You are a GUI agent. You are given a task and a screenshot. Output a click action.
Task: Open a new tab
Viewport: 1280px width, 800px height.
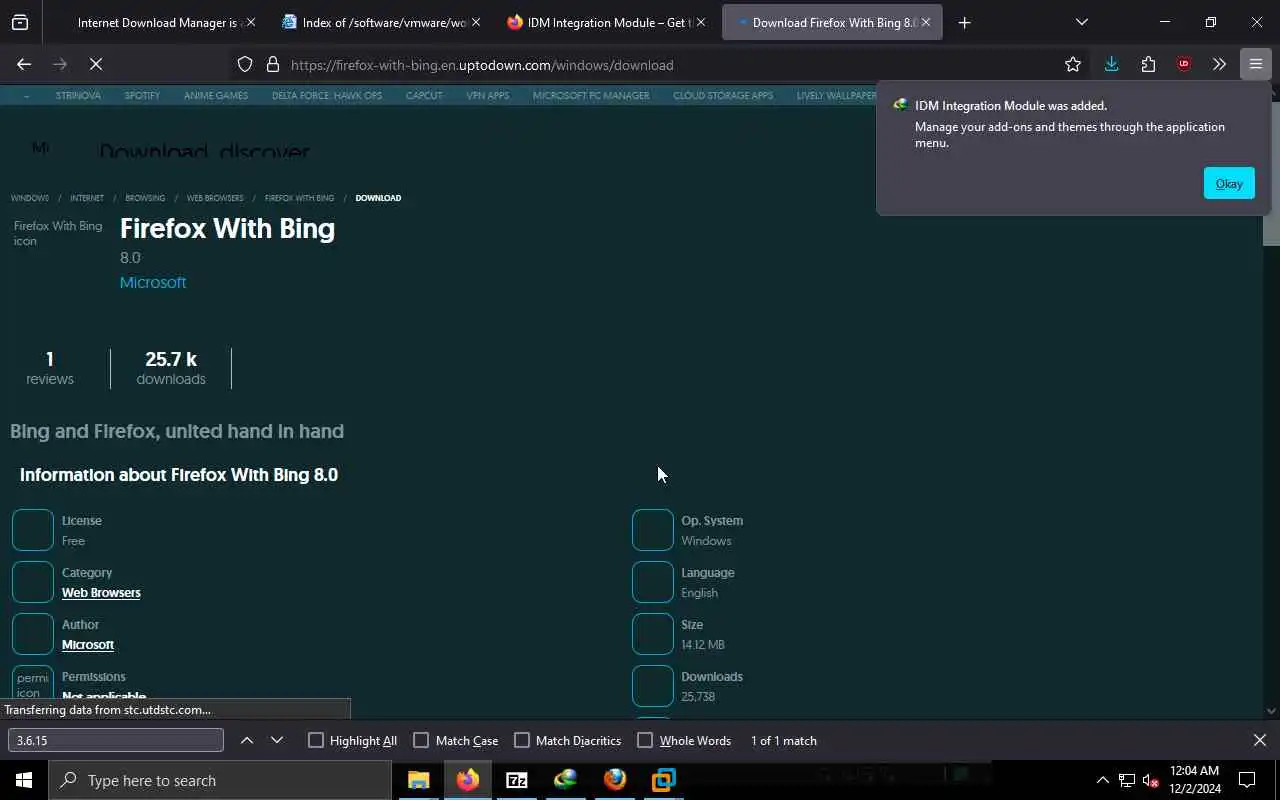click(x=964, y=22)
